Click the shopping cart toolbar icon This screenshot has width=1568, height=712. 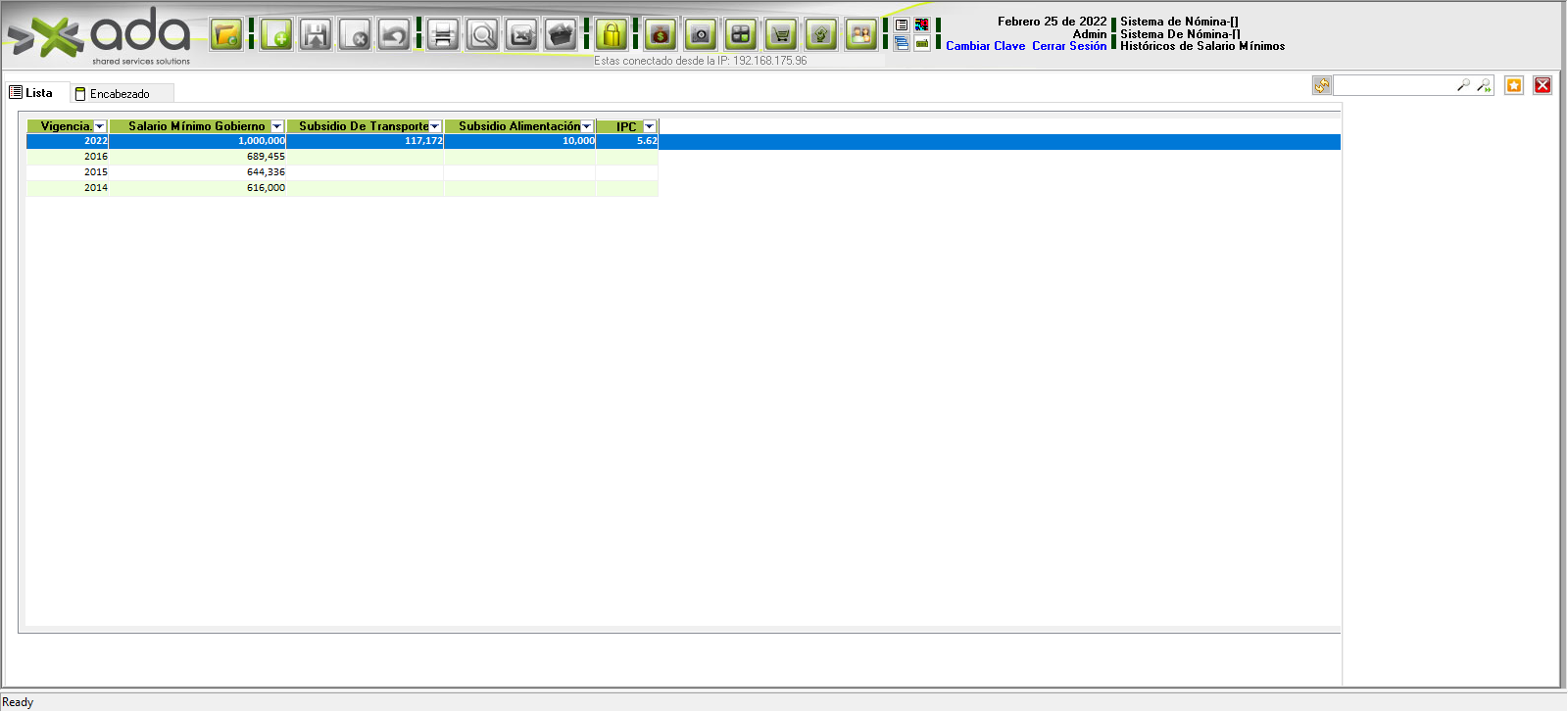pyautogui.click(x=781, y=35)
